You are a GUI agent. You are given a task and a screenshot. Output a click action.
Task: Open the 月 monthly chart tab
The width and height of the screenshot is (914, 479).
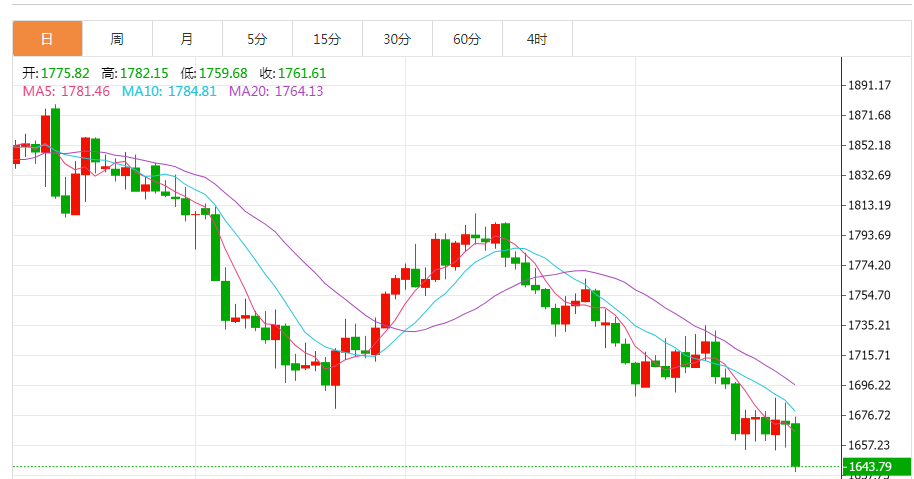[187, 40]
